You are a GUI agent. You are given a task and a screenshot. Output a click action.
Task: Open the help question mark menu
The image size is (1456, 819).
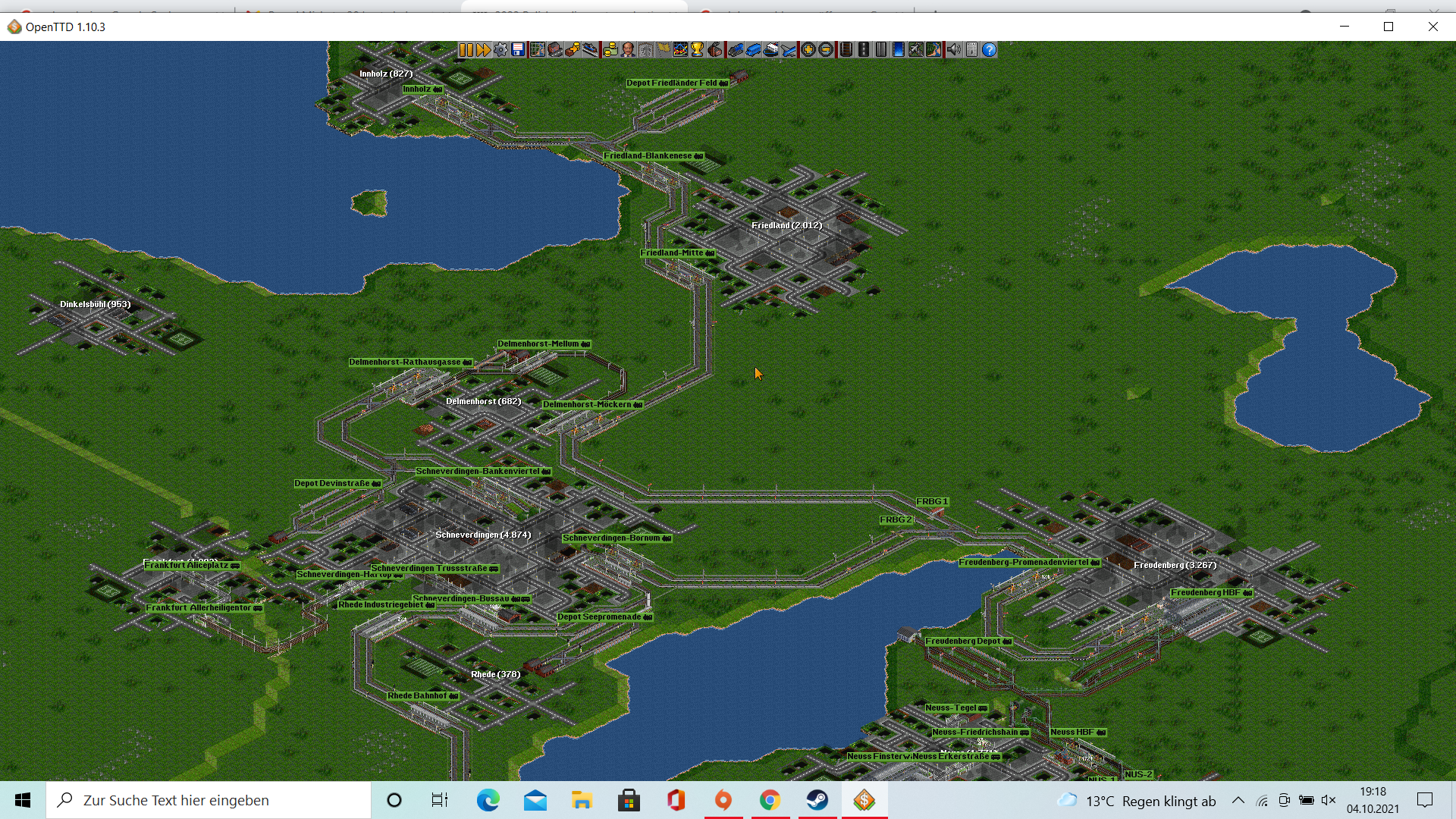(x=989, y=50)
